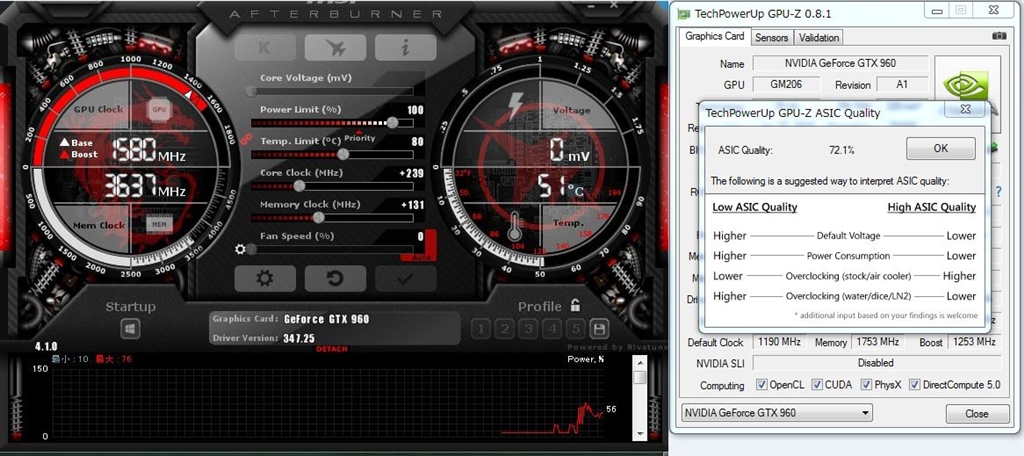Image resolution: width=1024 pixels, height=456 pixels.
Task: Open Afterburner settings gear button
Action: [x=264, y=279]
